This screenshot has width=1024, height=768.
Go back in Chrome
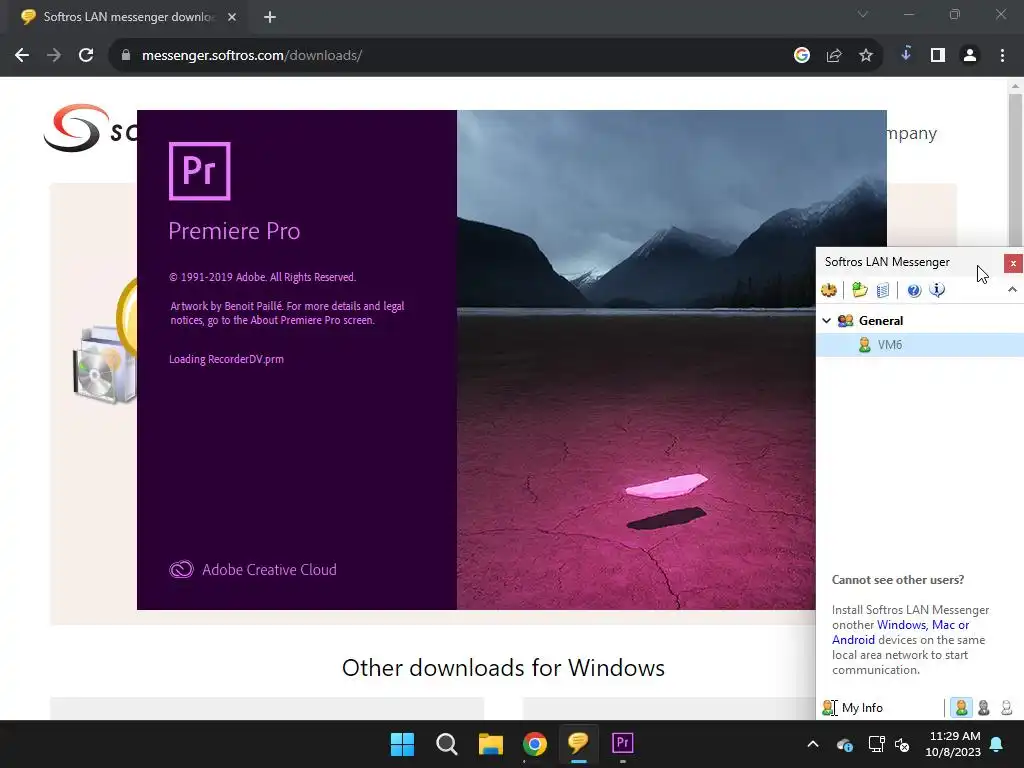tap(22, 56)
